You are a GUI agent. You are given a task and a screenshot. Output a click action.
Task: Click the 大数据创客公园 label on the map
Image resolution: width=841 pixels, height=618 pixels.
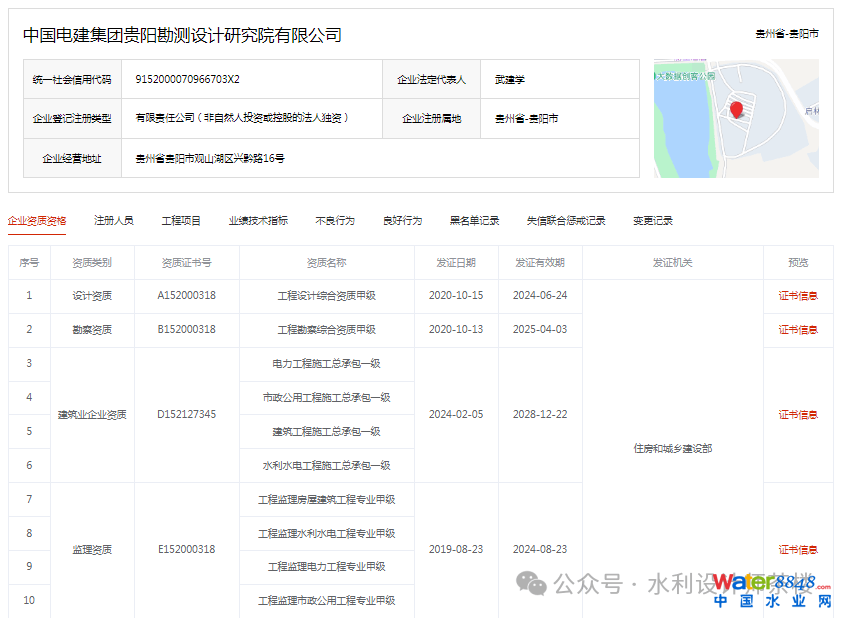pos(686,75)
